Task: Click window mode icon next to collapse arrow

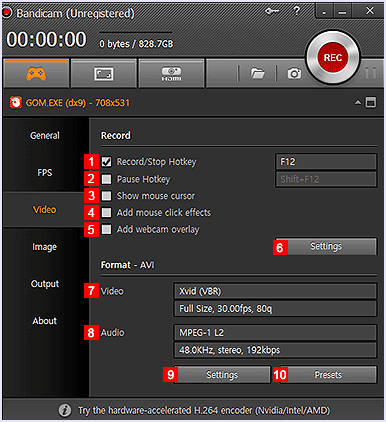Action: pos(371,103)
